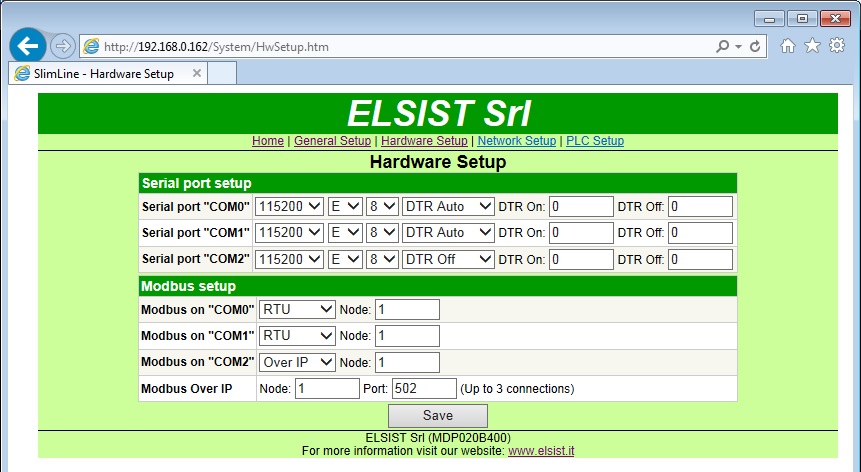Click COM1 DTR Off input field

(700, 233)
